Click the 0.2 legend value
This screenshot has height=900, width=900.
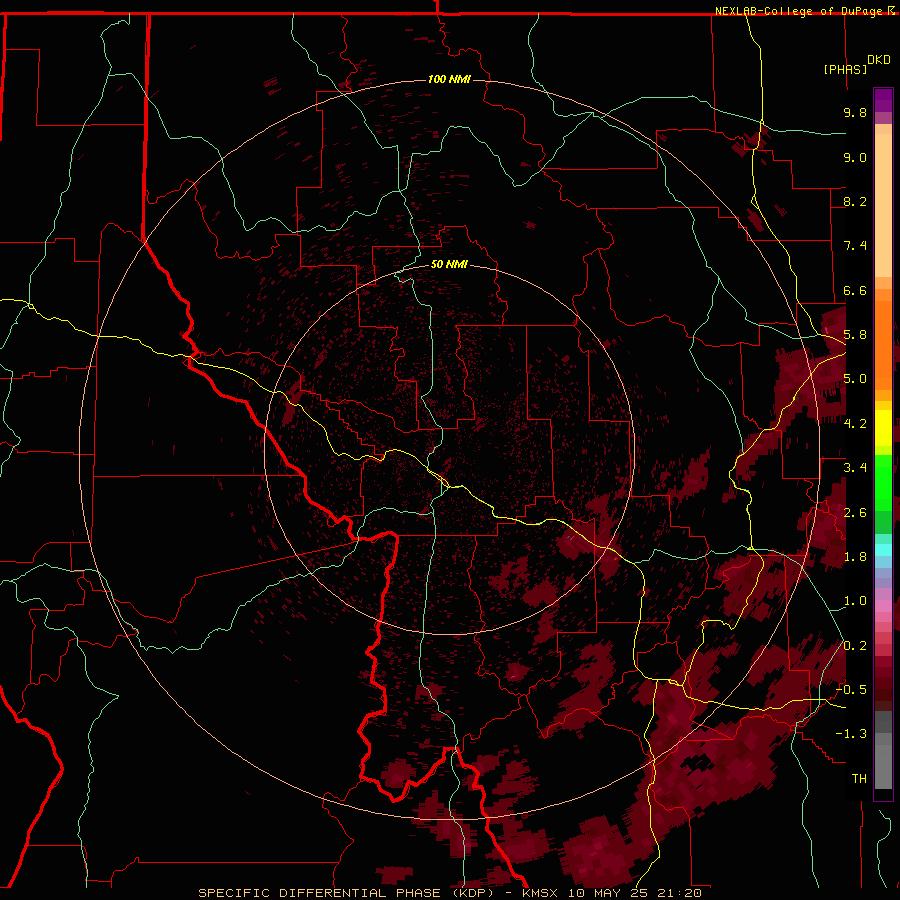(x=855, y=646)
